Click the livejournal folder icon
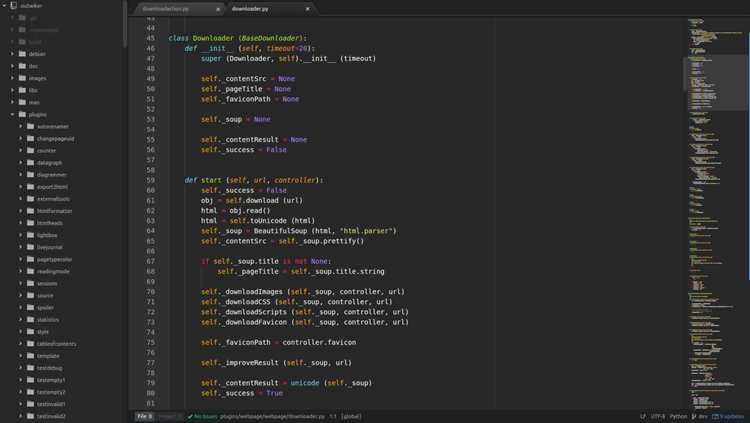Viewport: 750px width, 423px height. pyautogui.click(x=31, y=247)
